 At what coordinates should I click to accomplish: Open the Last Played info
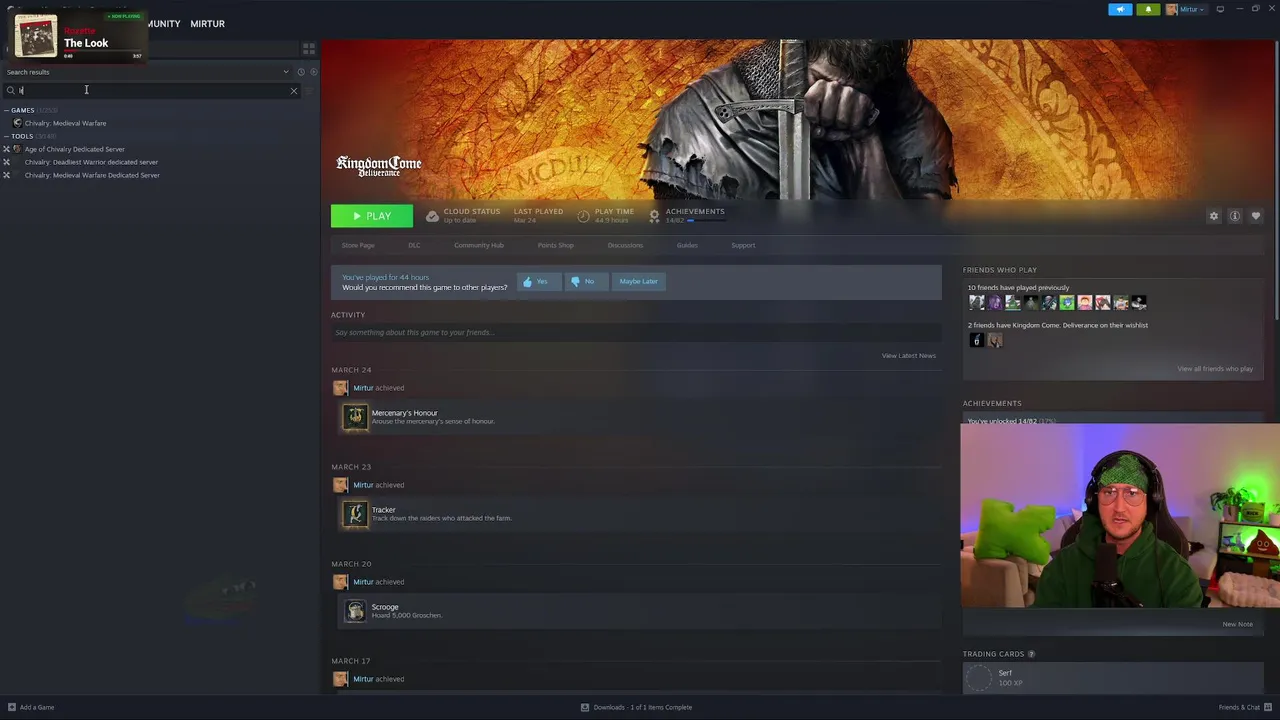tap(538, 216)
